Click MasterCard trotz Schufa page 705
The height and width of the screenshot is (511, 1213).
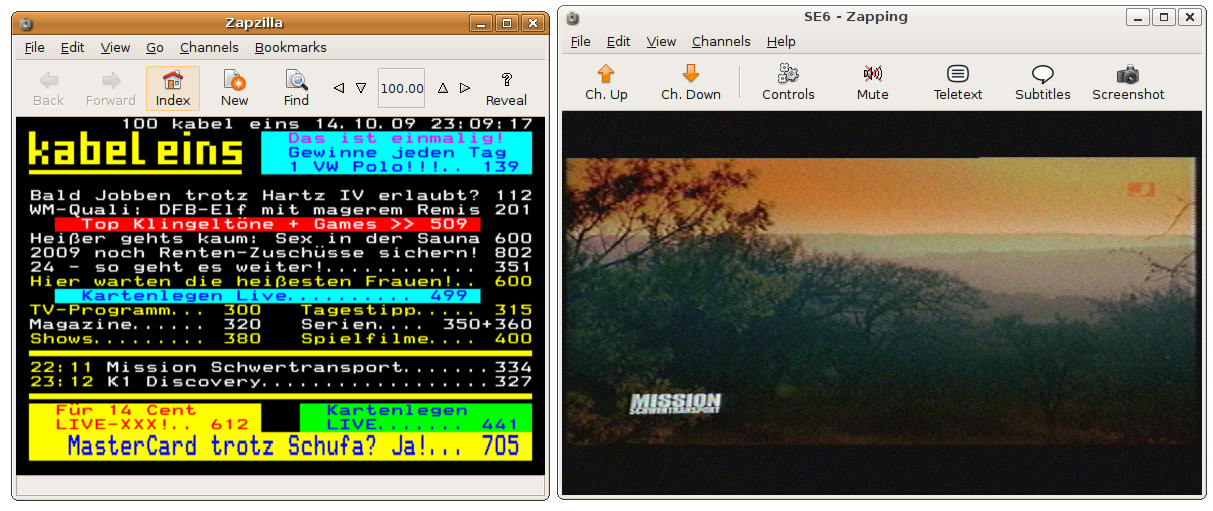(x=281, y=446)
